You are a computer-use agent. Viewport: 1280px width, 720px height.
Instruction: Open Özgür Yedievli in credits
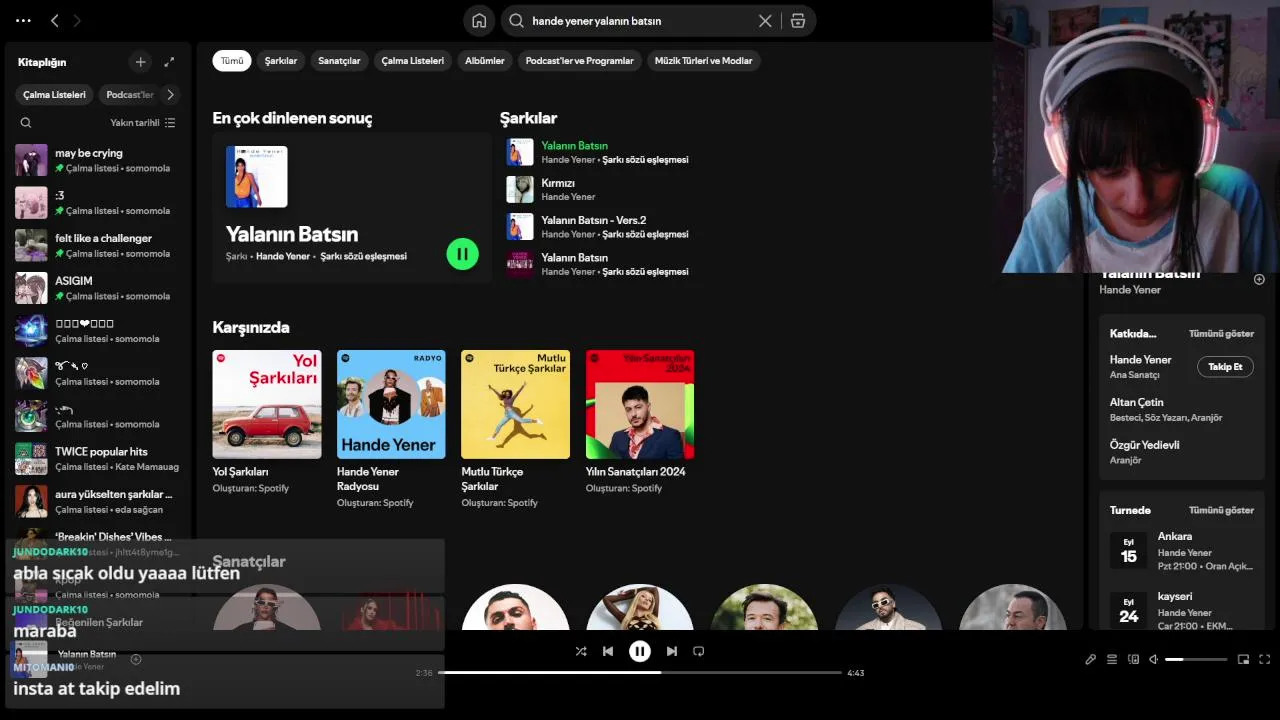point(1144,445)
